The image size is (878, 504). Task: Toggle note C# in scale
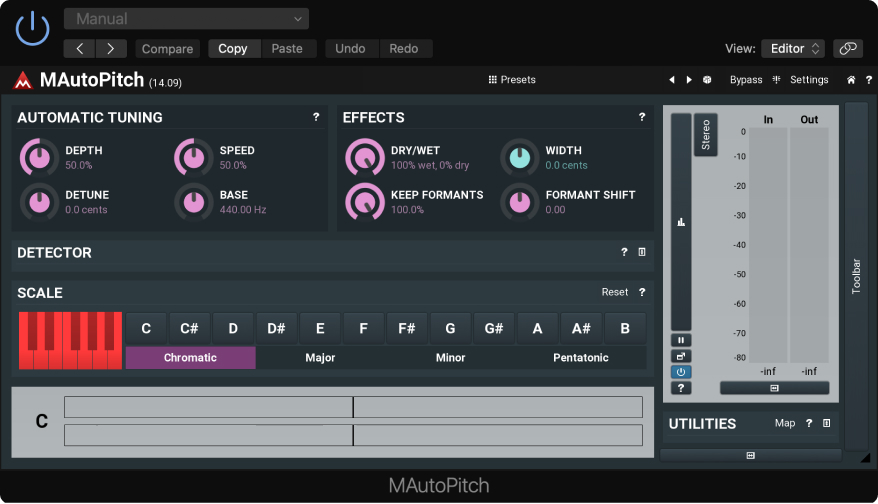click(x=189, y=328)
